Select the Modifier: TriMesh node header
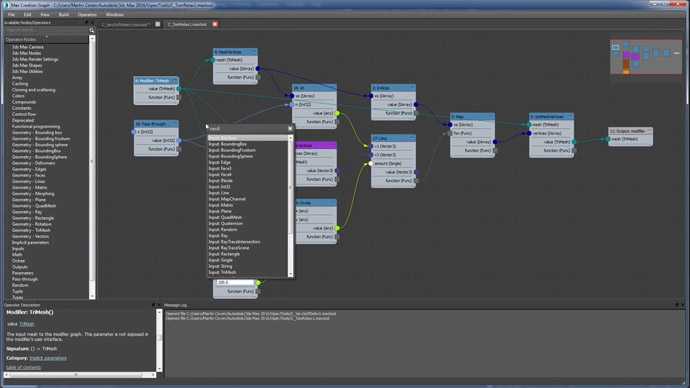The image size is (690, 388). 156,81
